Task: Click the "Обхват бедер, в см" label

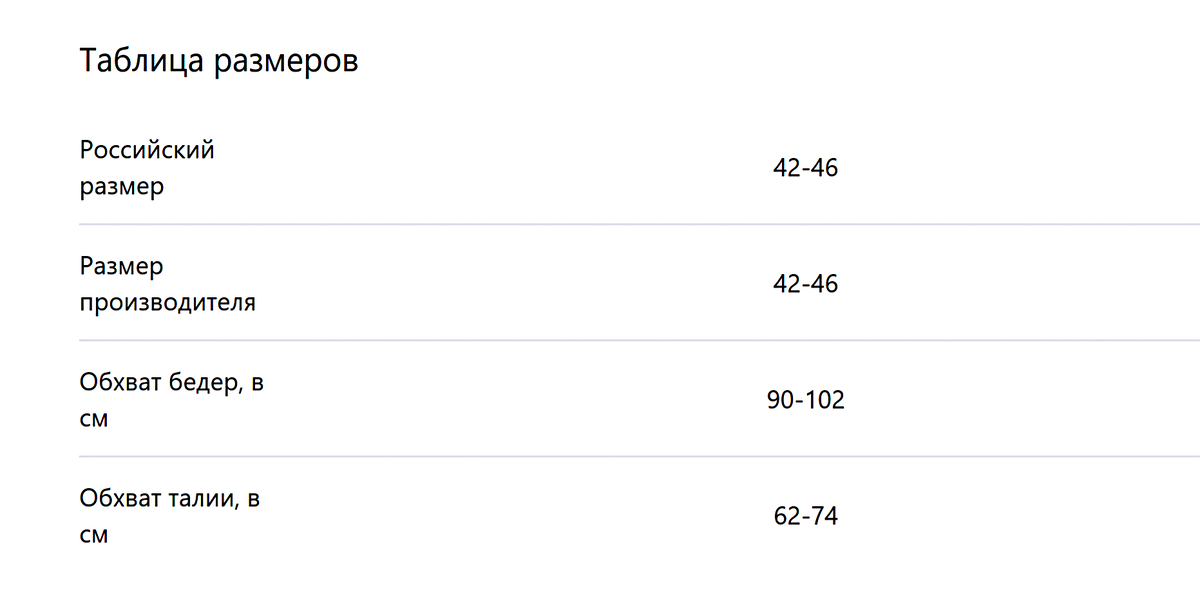Action: (x=171, y=400)
